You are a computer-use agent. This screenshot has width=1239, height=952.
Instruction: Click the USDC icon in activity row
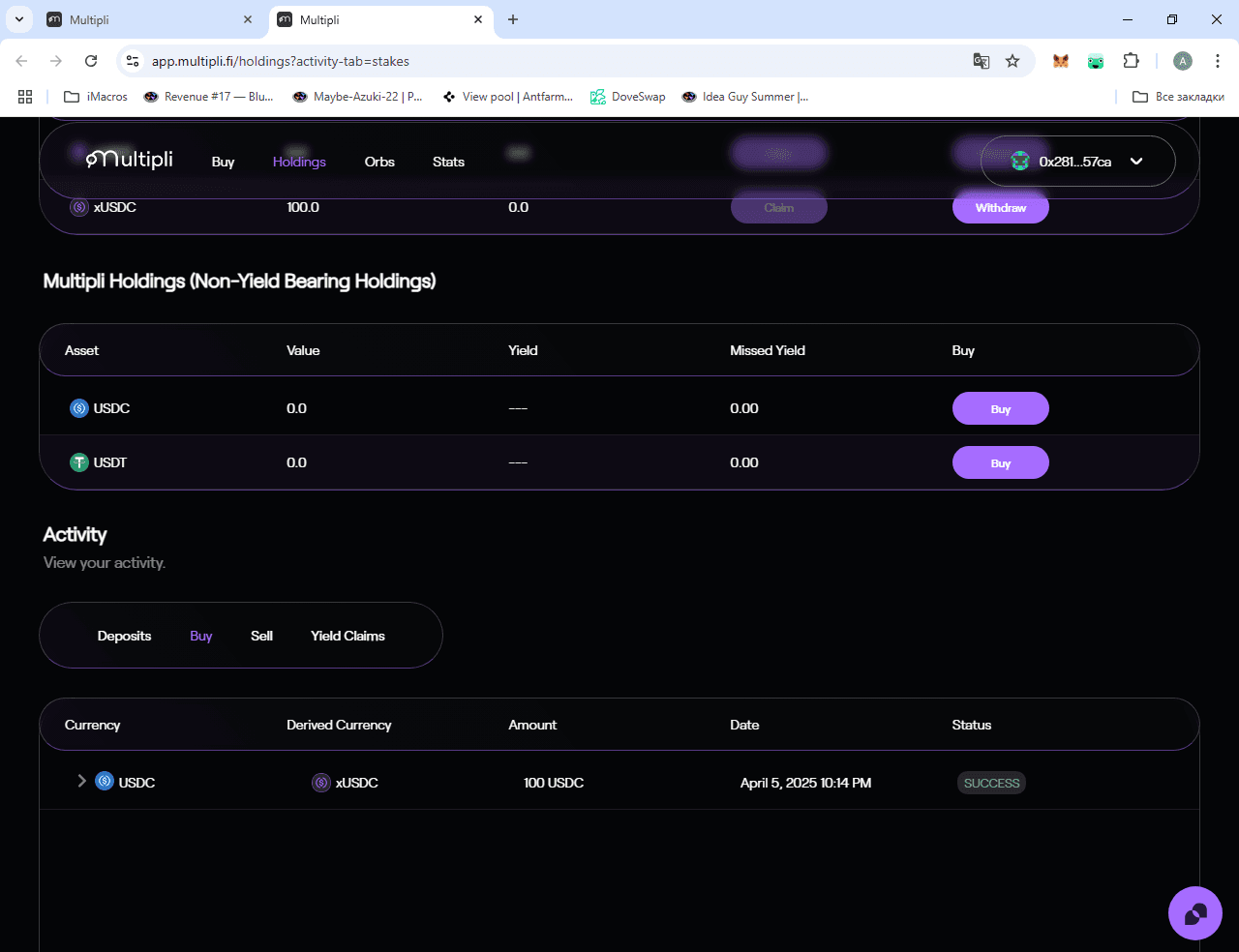point(105,781)
